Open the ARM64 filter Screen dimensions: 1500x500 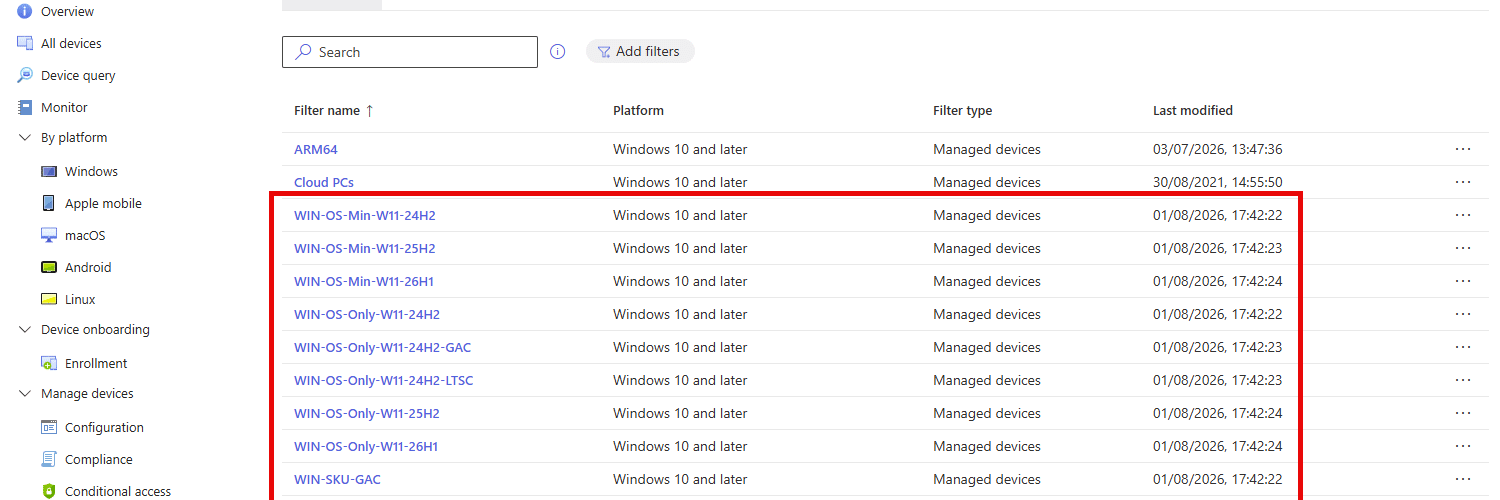tap(315, 149)
